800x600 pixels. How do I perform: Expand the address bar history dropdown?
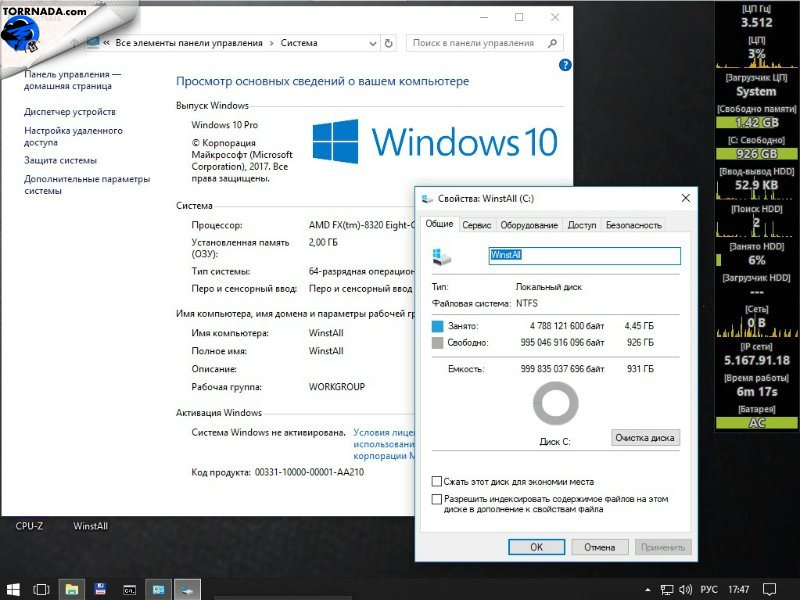point(373,43)
